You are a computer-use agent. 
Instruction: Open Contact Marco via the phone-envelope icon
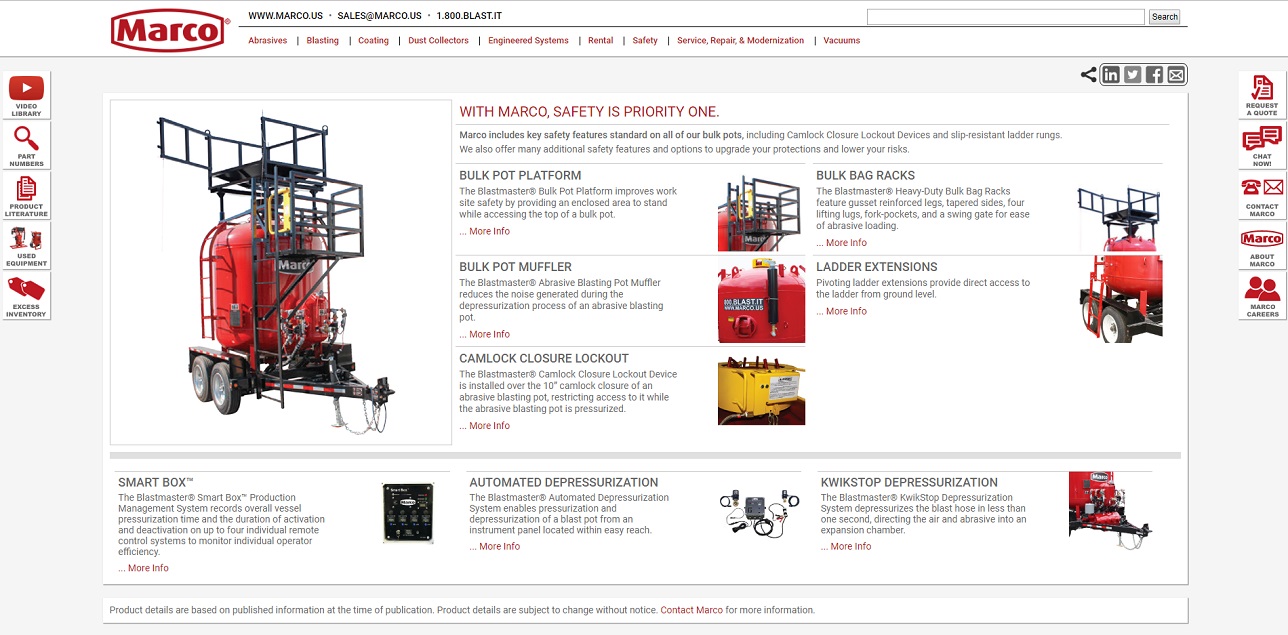[x=1261, y=195]
